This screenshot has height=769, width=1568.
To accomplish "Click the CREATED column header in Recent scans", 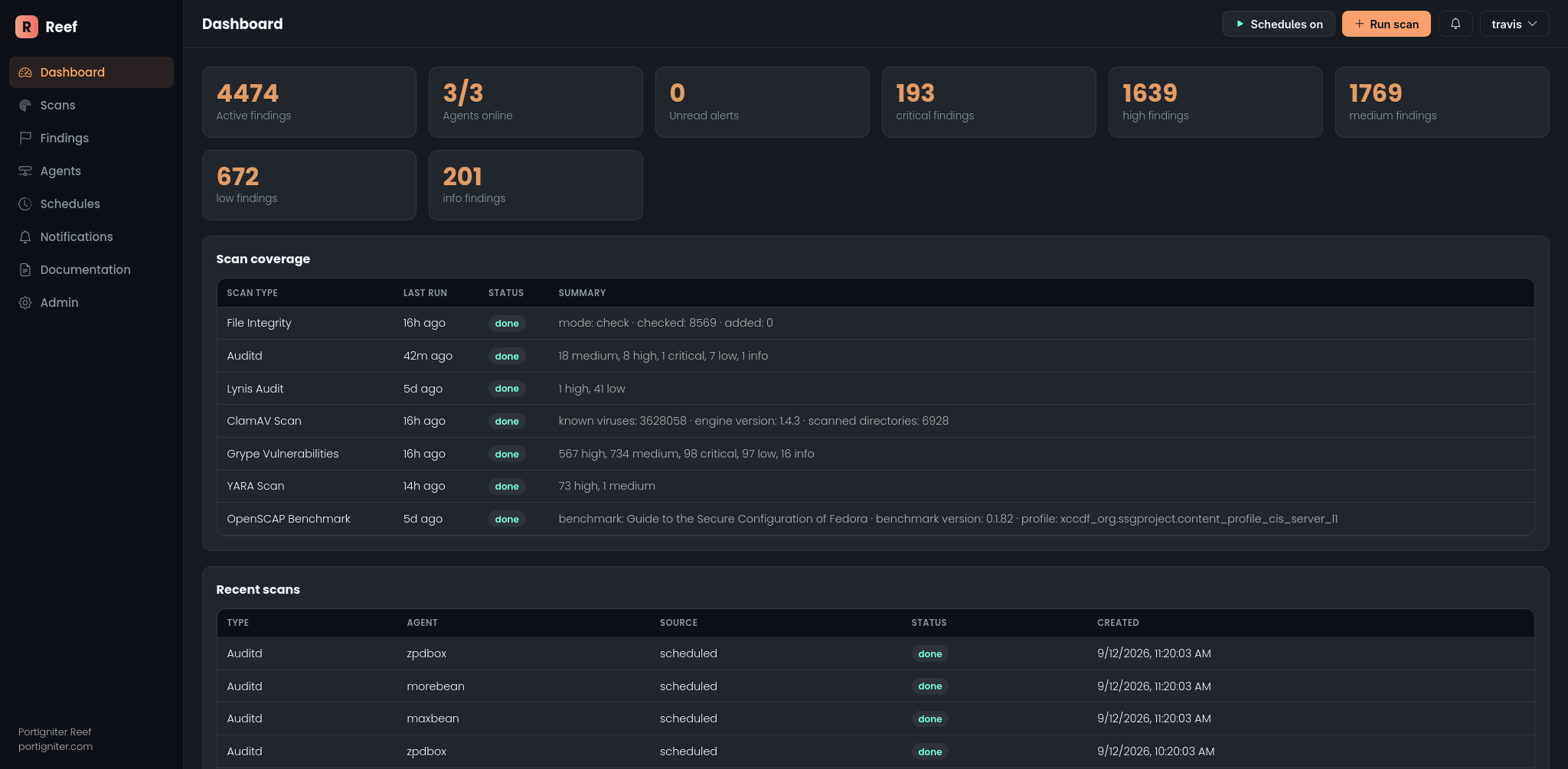I will [1118, 623].
